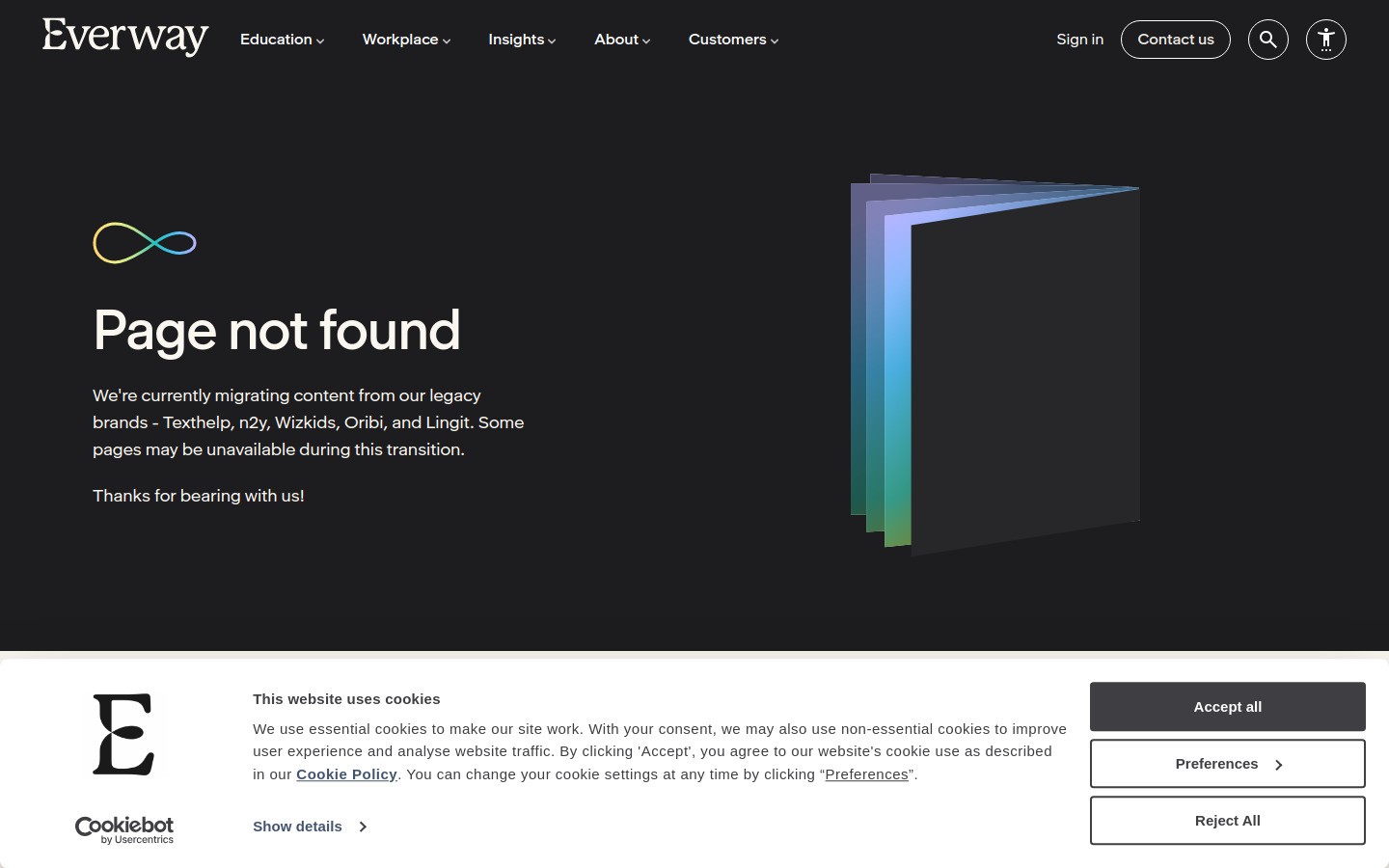Click the Sign in link
Viewport: 1389px width, 868px height.
[1079, 40]
